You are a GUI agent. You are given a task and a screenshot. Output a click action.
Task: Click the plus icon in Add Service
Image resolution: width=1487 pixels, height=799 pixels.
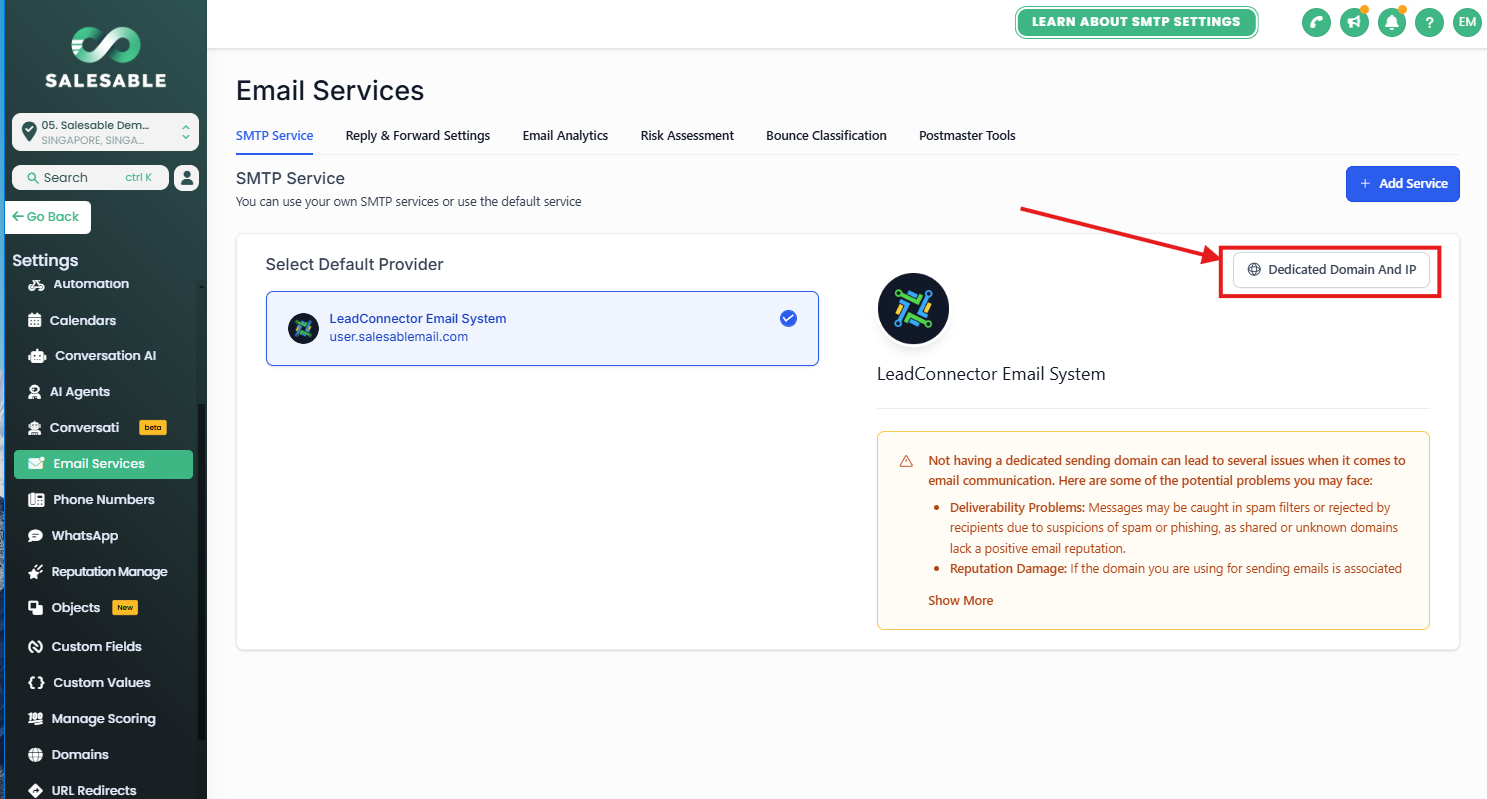pyautogui.click(x=1365, y=184)
